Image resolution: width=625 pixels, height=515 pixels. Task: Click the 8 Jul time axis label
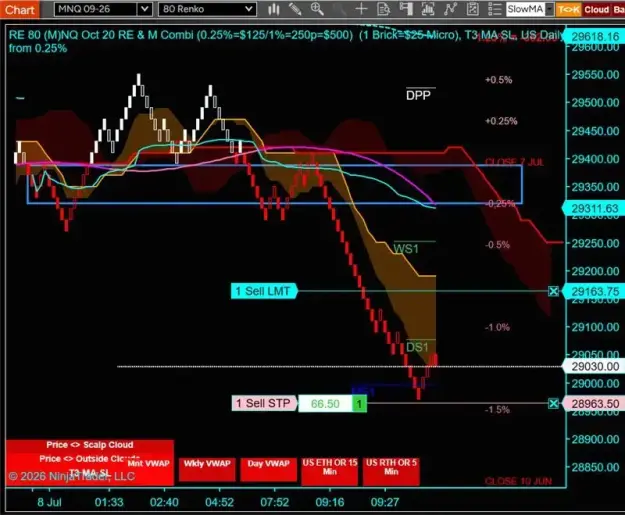(x=49, y=502)
